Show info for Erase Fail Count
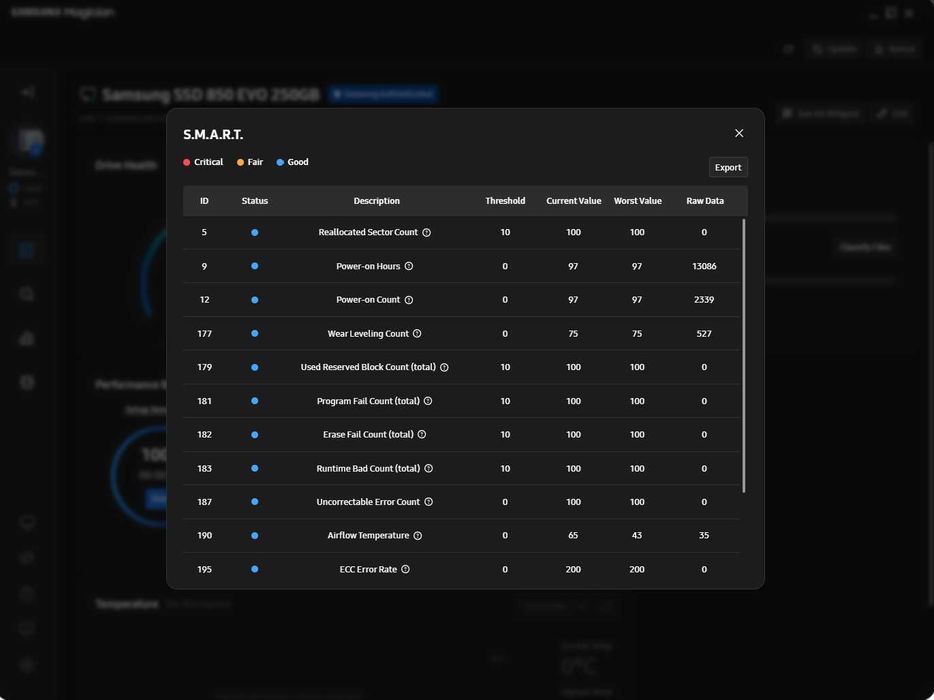Viewport: 934px width, 700px height. [x=422, y=434]
